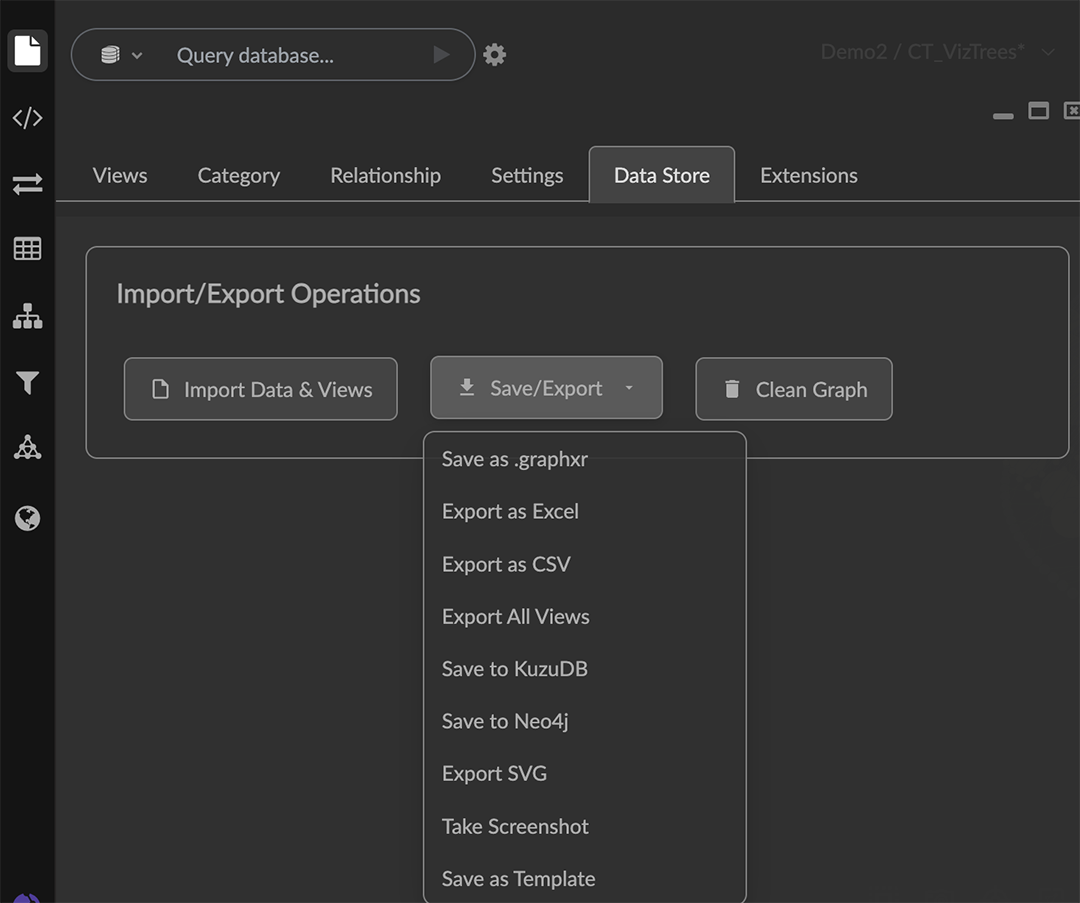This screenshot has width=1080, height=903.
Task: Switch to the Extensions tab
Action: pyautogui.click(x=808, y=176)
